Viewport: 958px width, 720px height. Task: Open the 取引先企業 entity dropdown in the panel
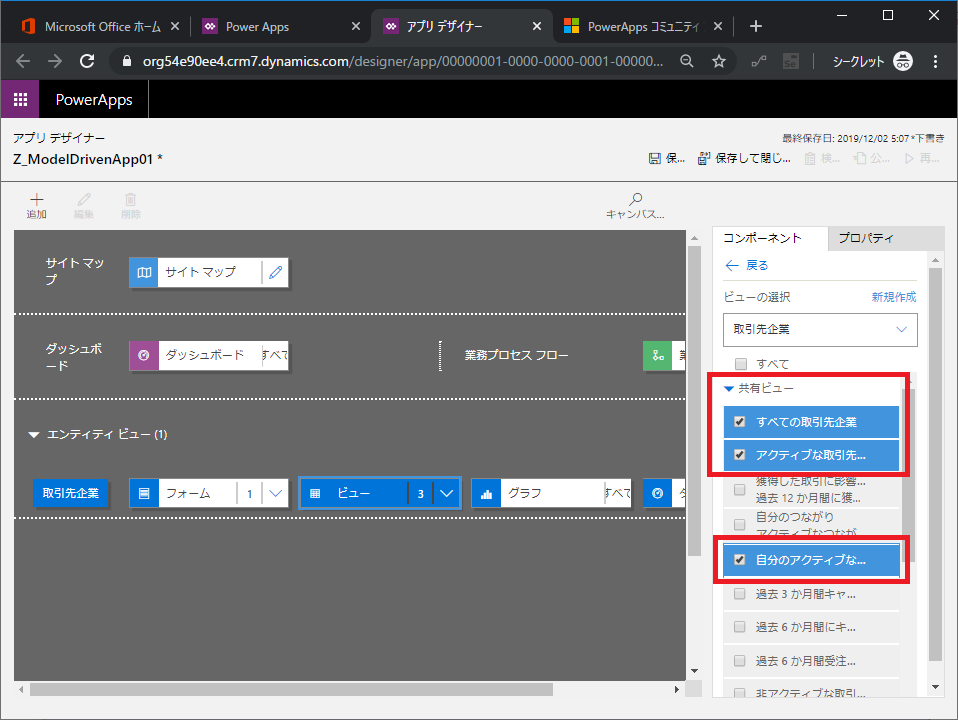[820, 329]
